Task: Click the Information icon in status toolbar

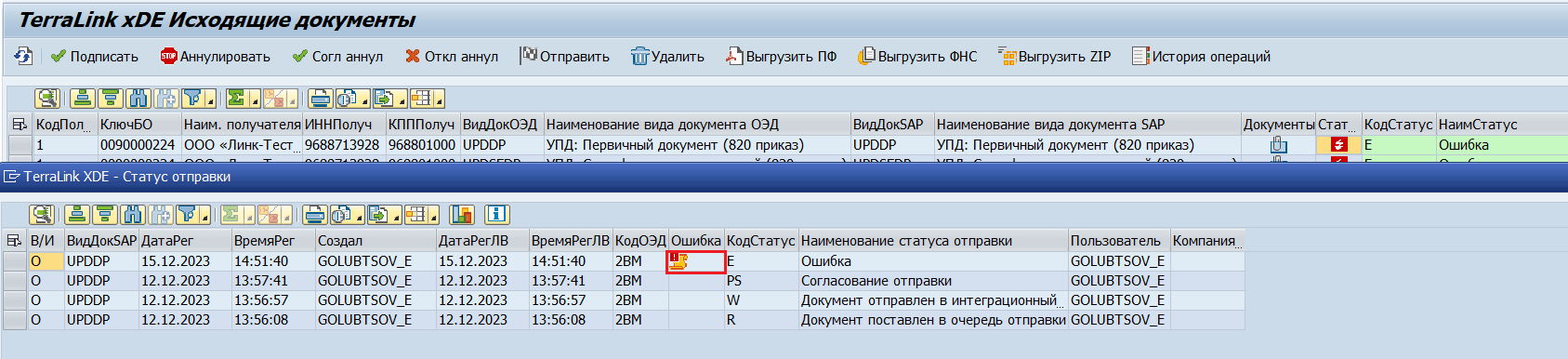Action: click(x=497, y=215)
